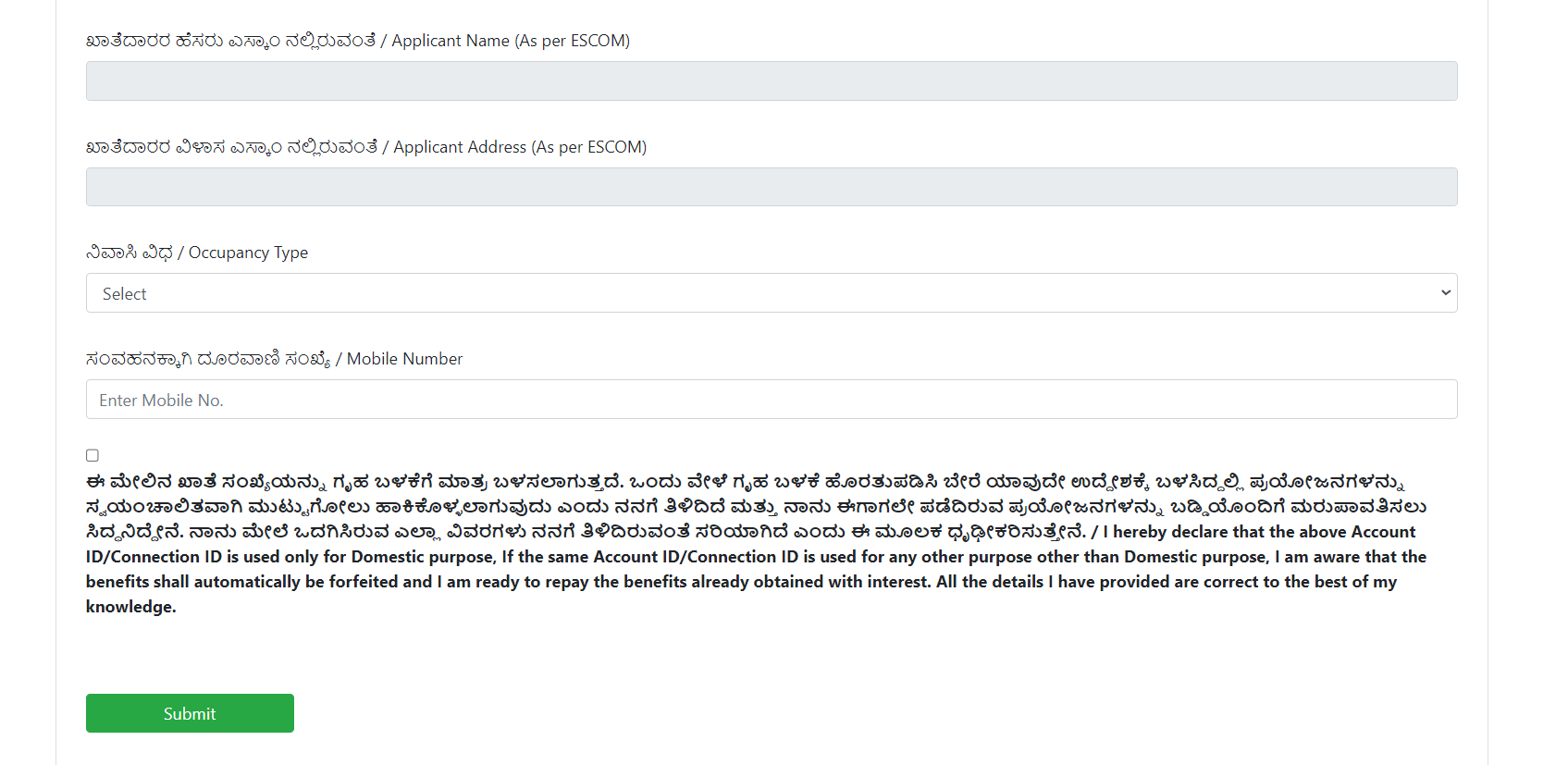Click the Kannada 'ಸಂವಹನಕ್ಕಾಗಿ ದೂರವಾಣಿ ಸಂಖ್ಯೆ' label
Image resolution: width=1568 pixels, height=765 pixels.
[208, 359]
